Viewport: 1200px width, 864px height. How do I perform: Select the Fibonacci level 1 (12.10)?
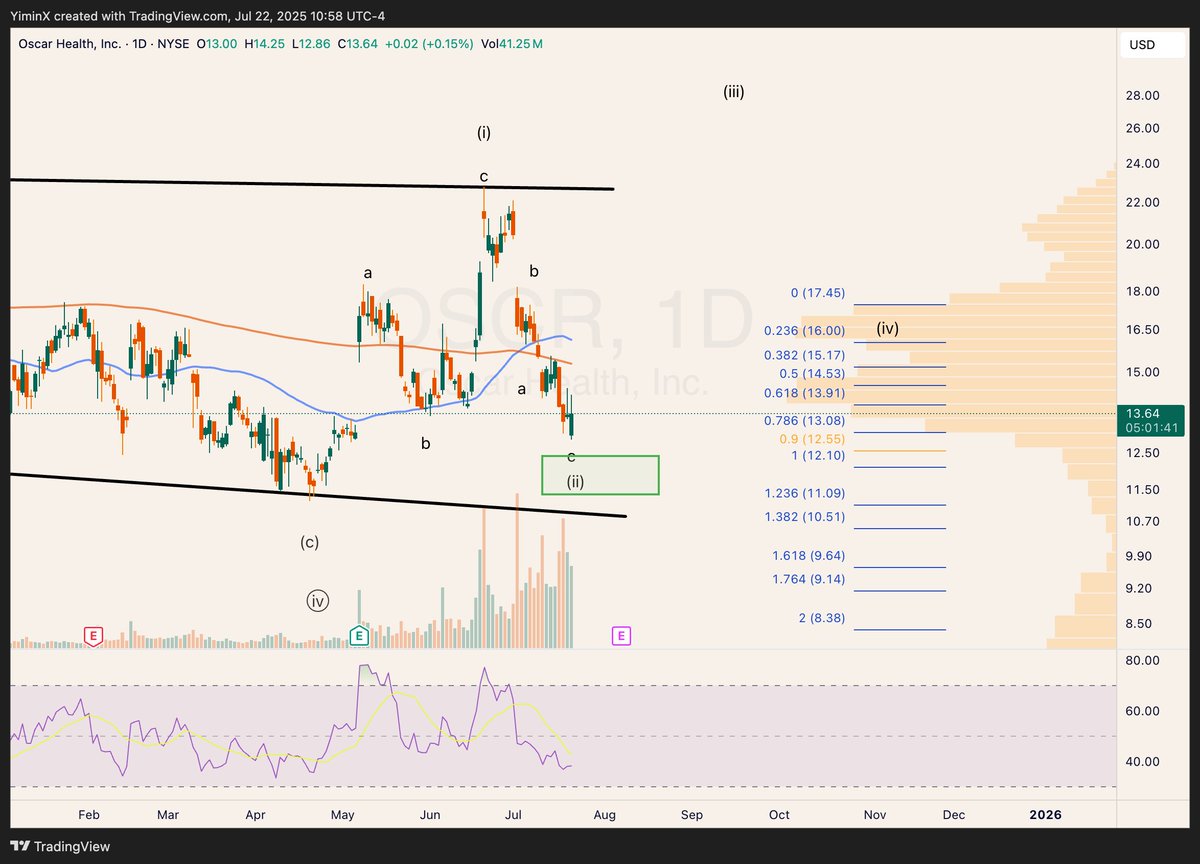pyautogui.click(x=819, y=456)
